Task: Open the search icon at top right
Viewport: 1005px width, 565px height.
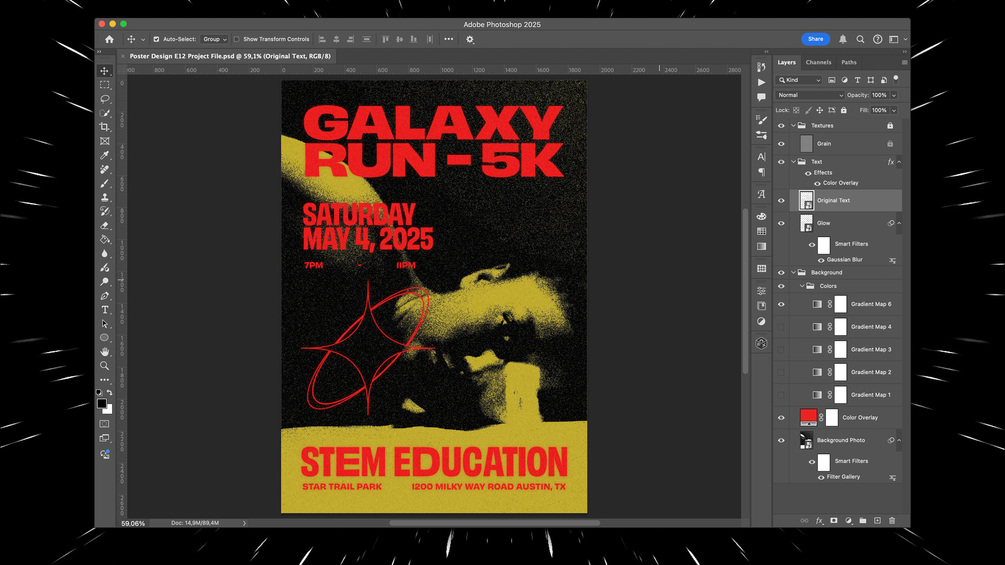Action: [860, 39]
